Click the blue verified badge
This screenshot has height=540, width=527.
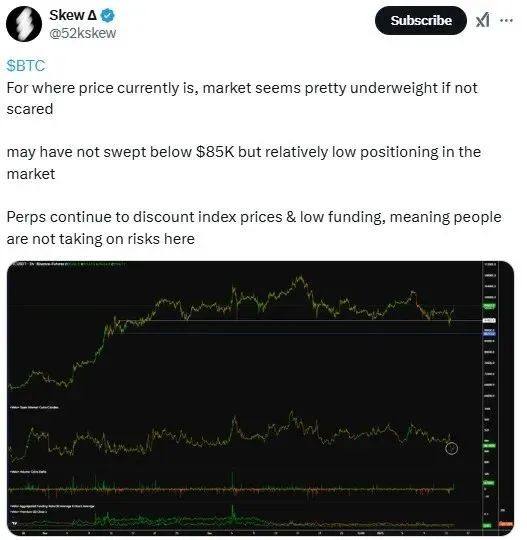point(108,15)
